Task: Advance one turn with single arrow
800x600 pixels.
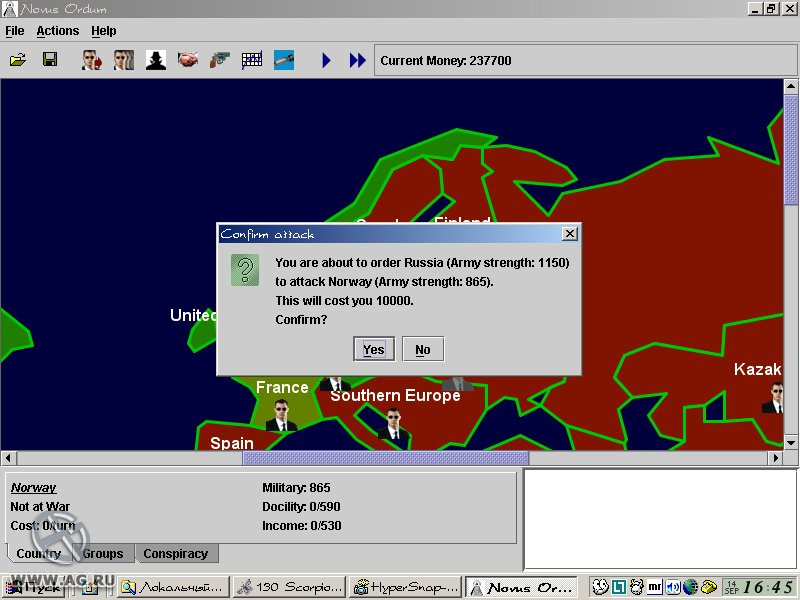Action: (x=327, y=60)
